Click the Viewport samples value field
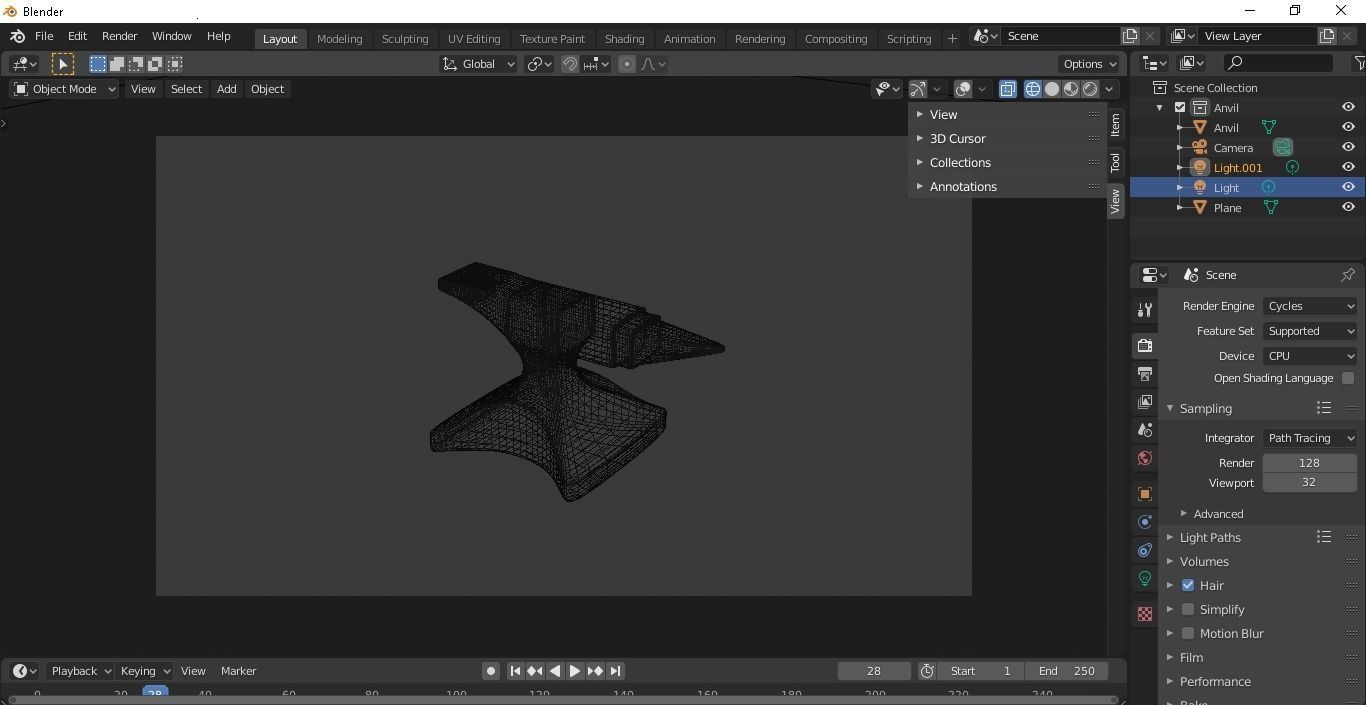 pyautogui.click(x=1309, y=482)
